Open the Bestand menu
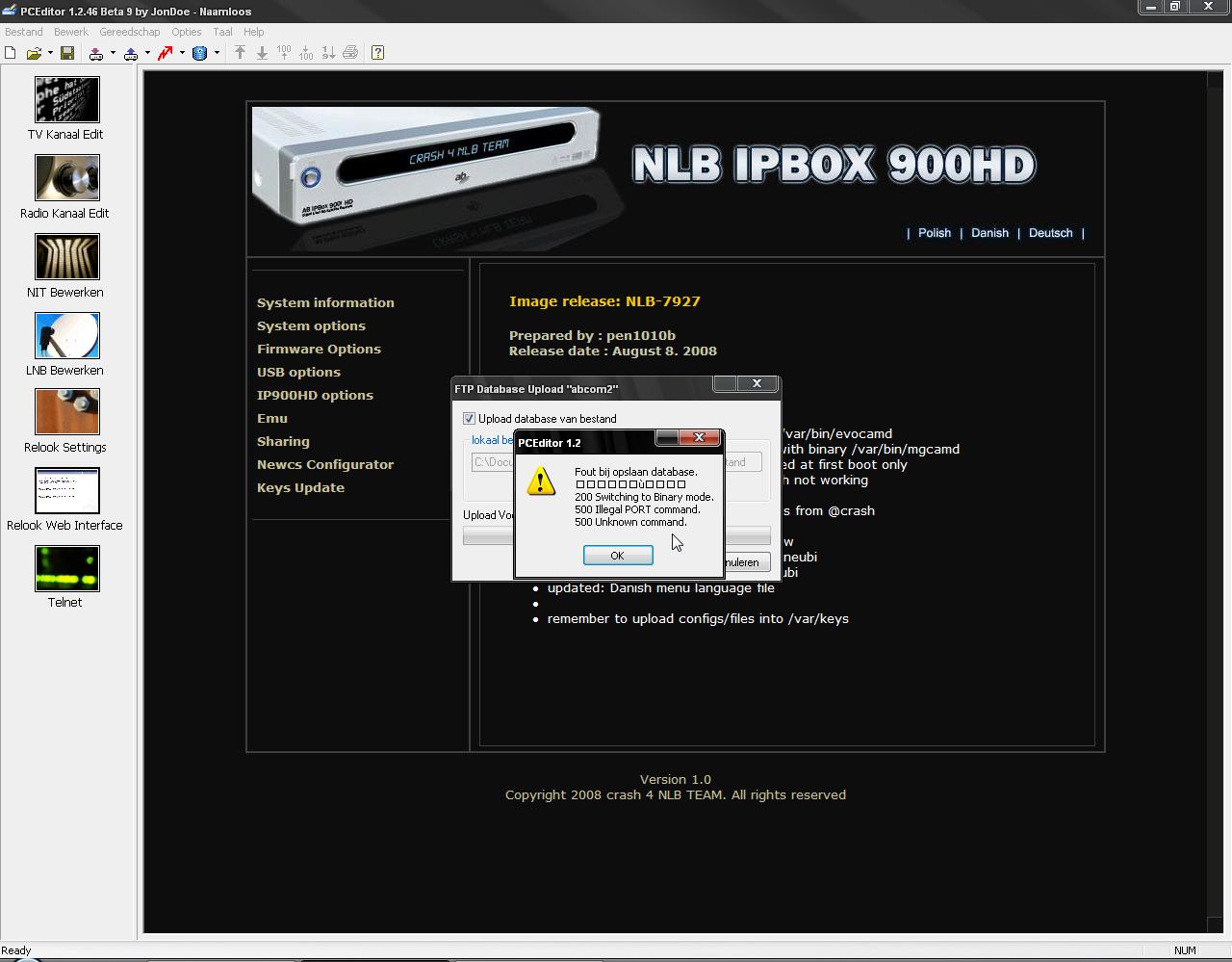 point(24,32)
